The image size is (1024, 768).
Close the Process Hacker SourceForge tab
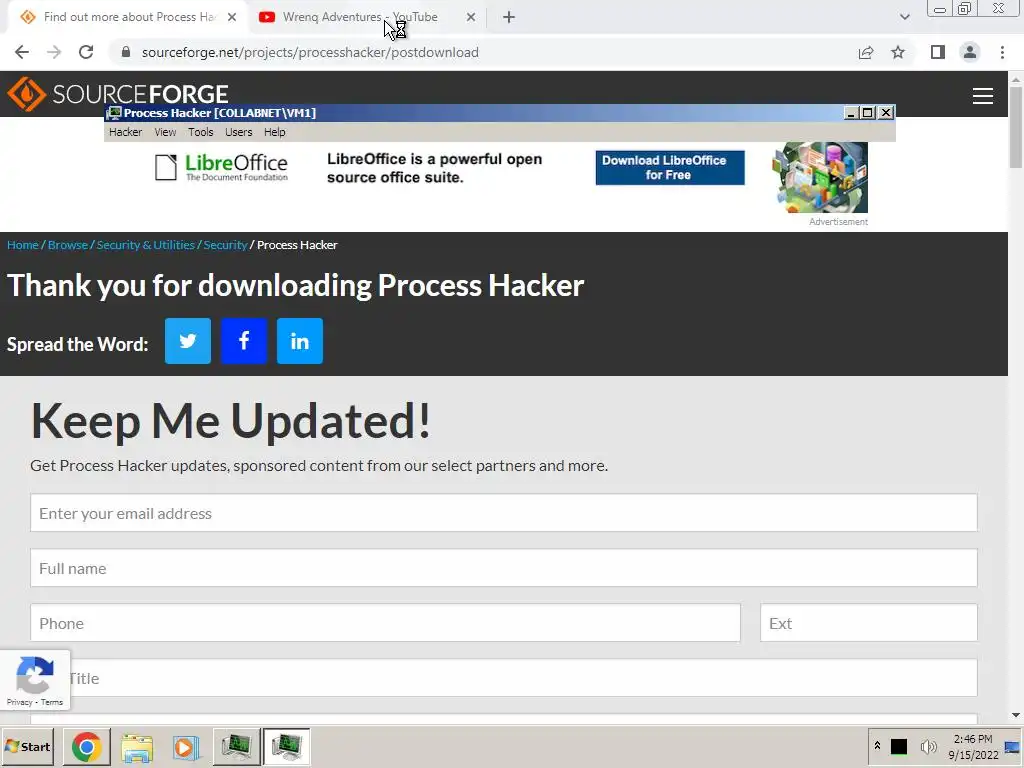[x=232, y=18]
